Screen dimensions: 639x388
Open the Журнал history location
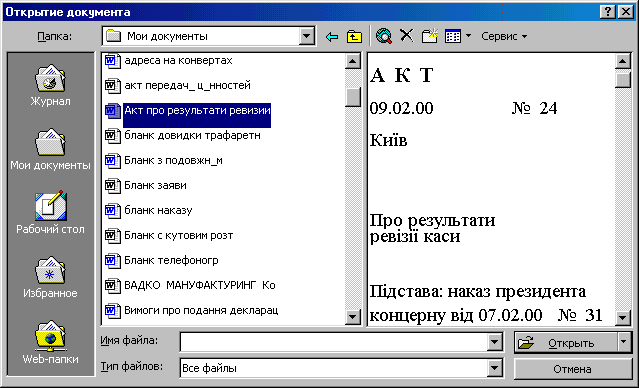pos(50,85)
